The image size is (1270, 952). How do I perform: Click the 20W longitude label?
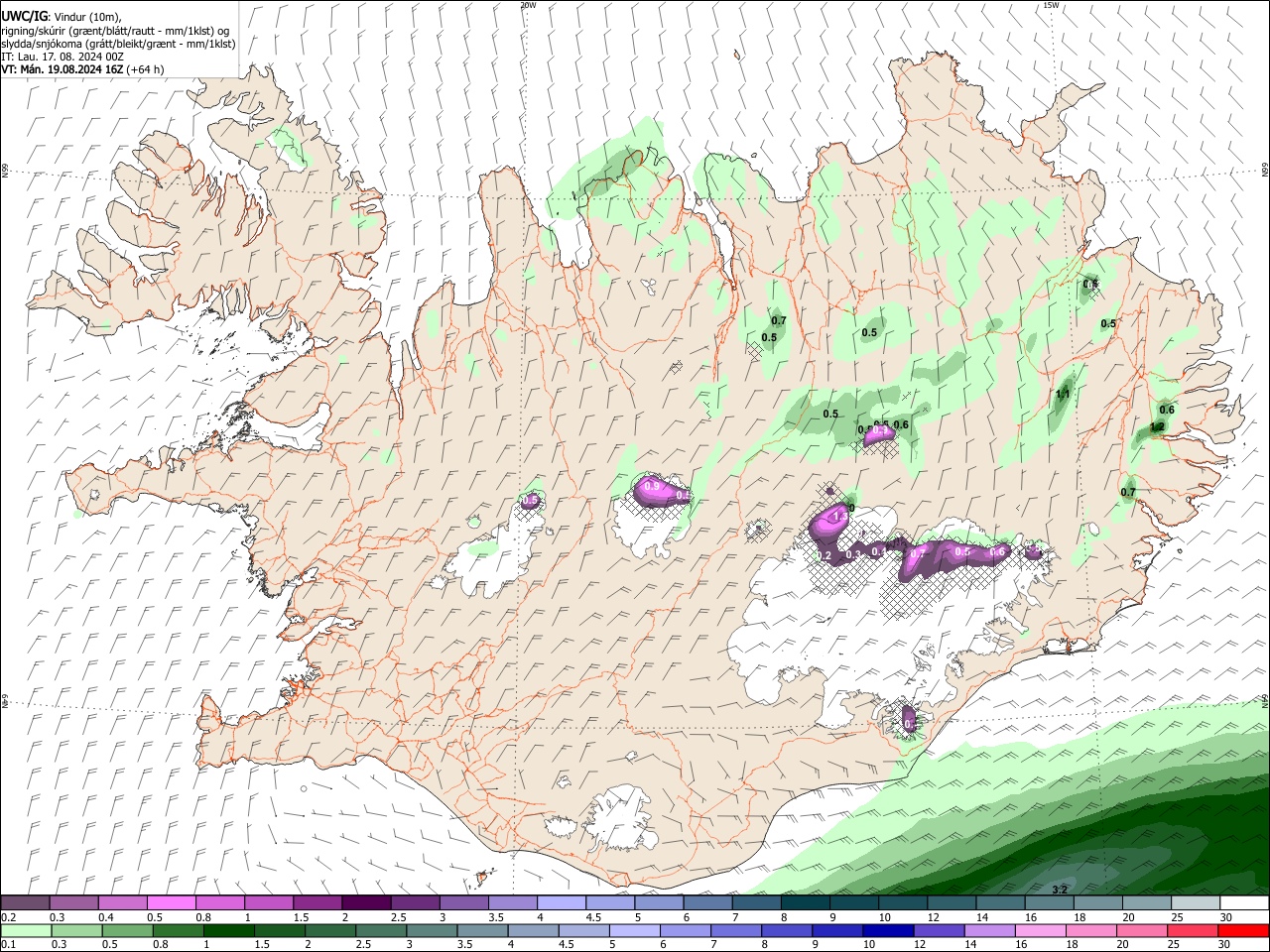click(528, 5)
